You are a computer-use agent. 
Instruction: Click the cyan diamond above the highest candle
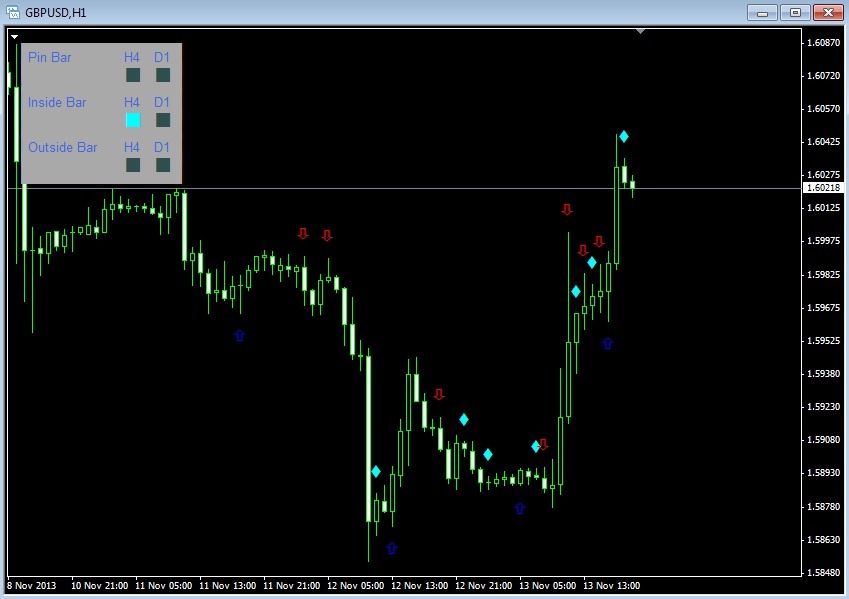[x=624, y=136]
